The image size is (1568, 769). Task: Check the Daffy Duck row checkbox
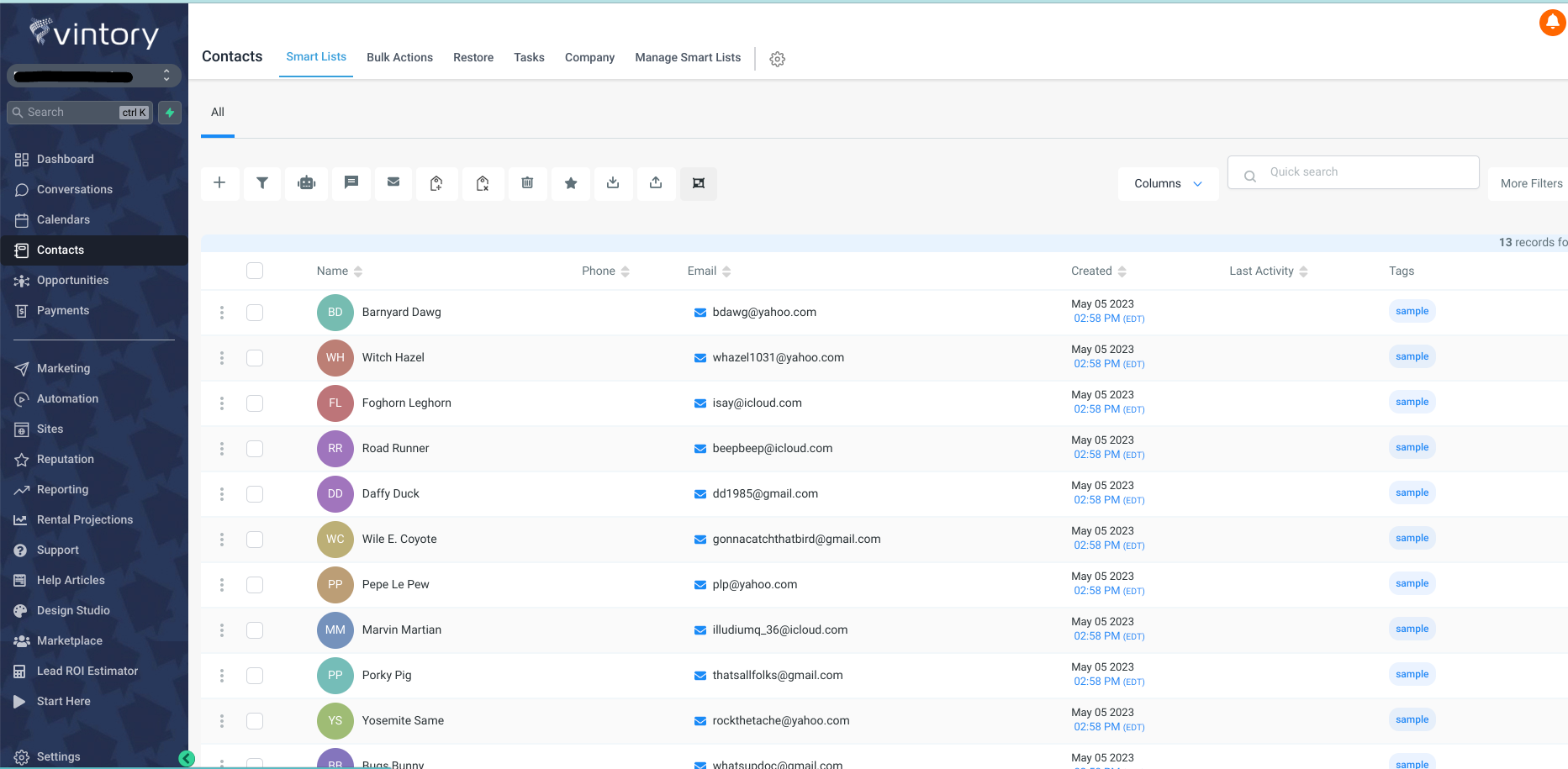[x=255, y=494]
